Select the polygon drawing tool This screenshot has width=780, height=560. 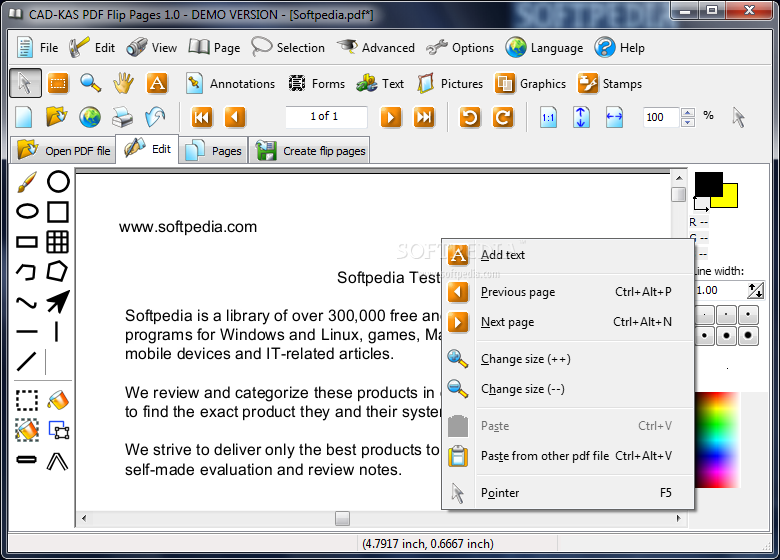point(57,272)
